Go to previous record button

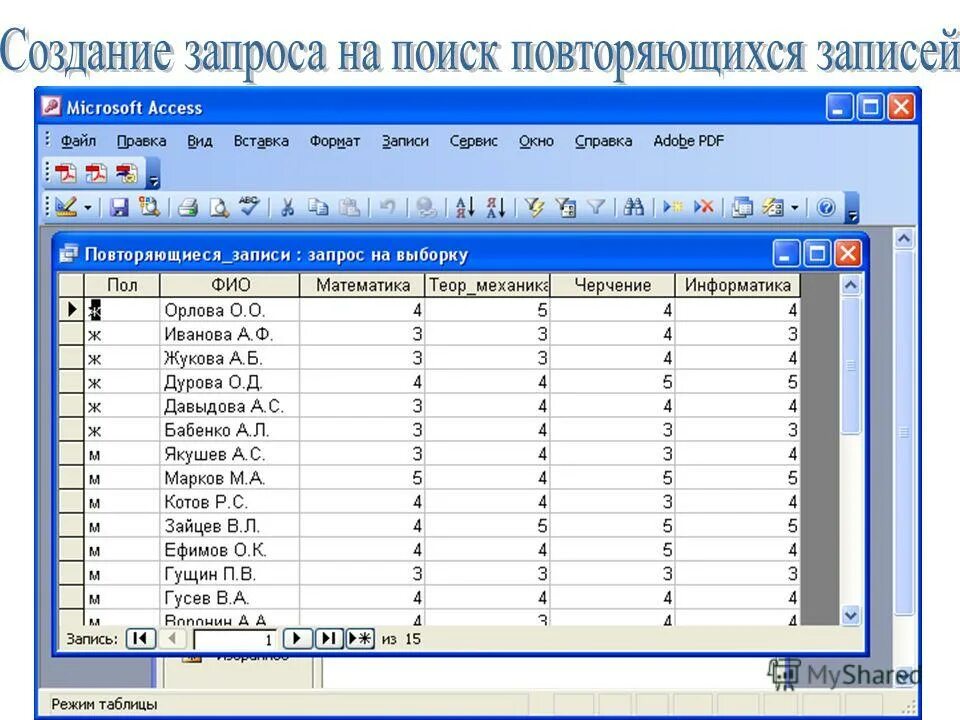click(x=173, y=639)
